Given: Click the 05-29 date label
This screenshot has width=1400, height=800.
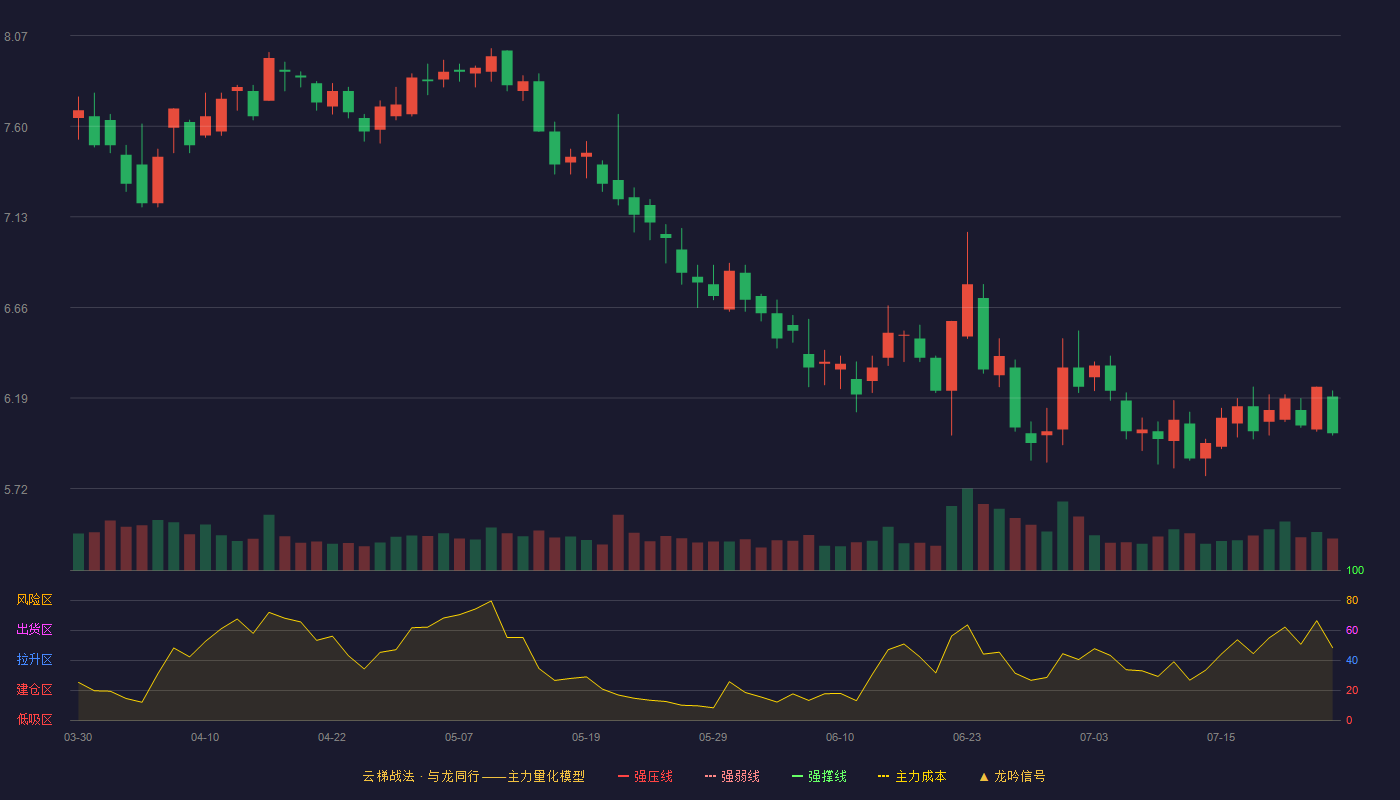Looking at the screenshot, I should coord(713,737).
